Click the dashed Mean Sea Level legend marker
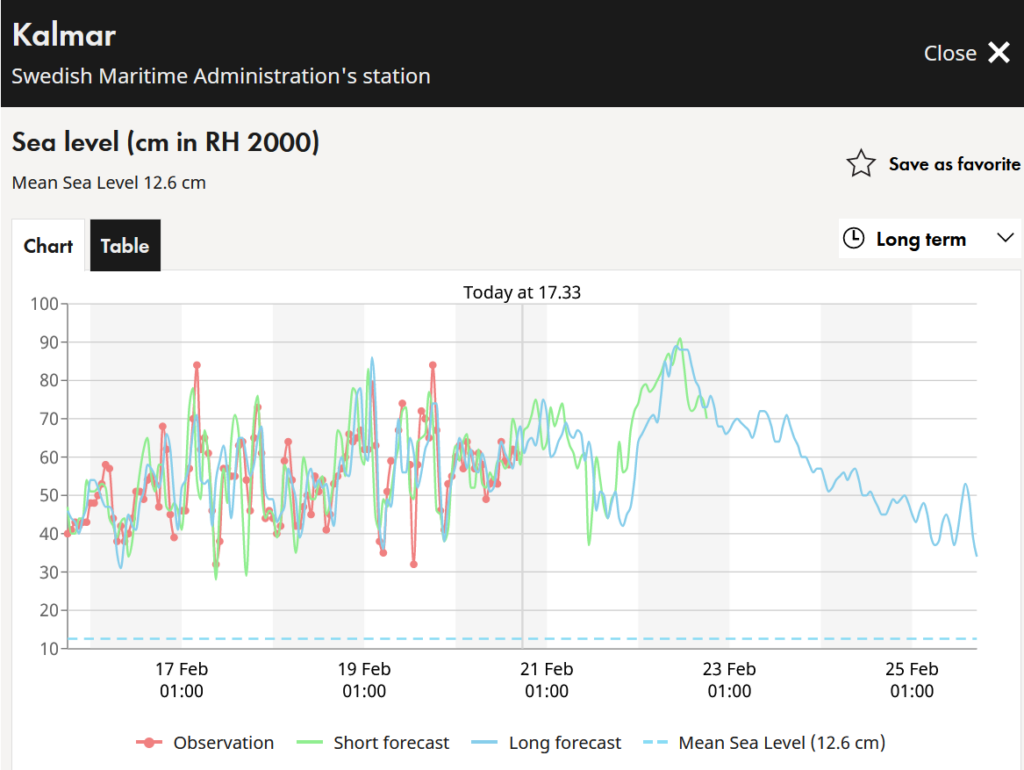Image resolution: width=1024 pixels, height=770 pixels. [x=656, y=743]
